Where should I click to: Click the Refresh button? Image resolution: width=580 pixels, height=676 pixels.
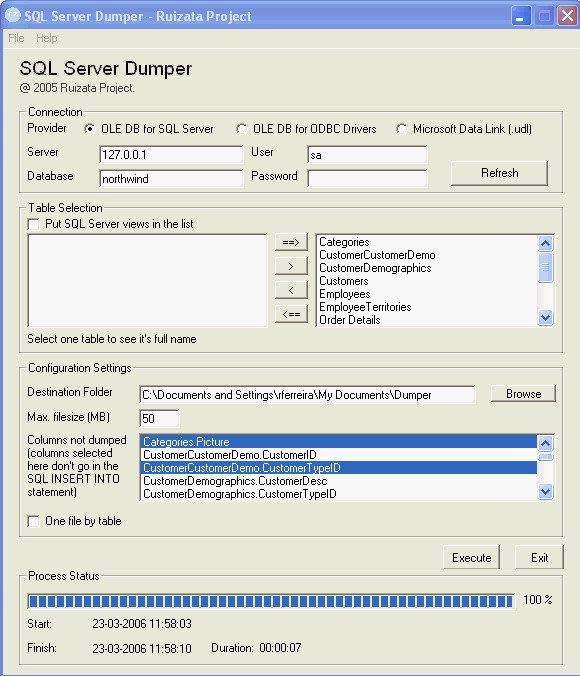click(x=499, y=173)
